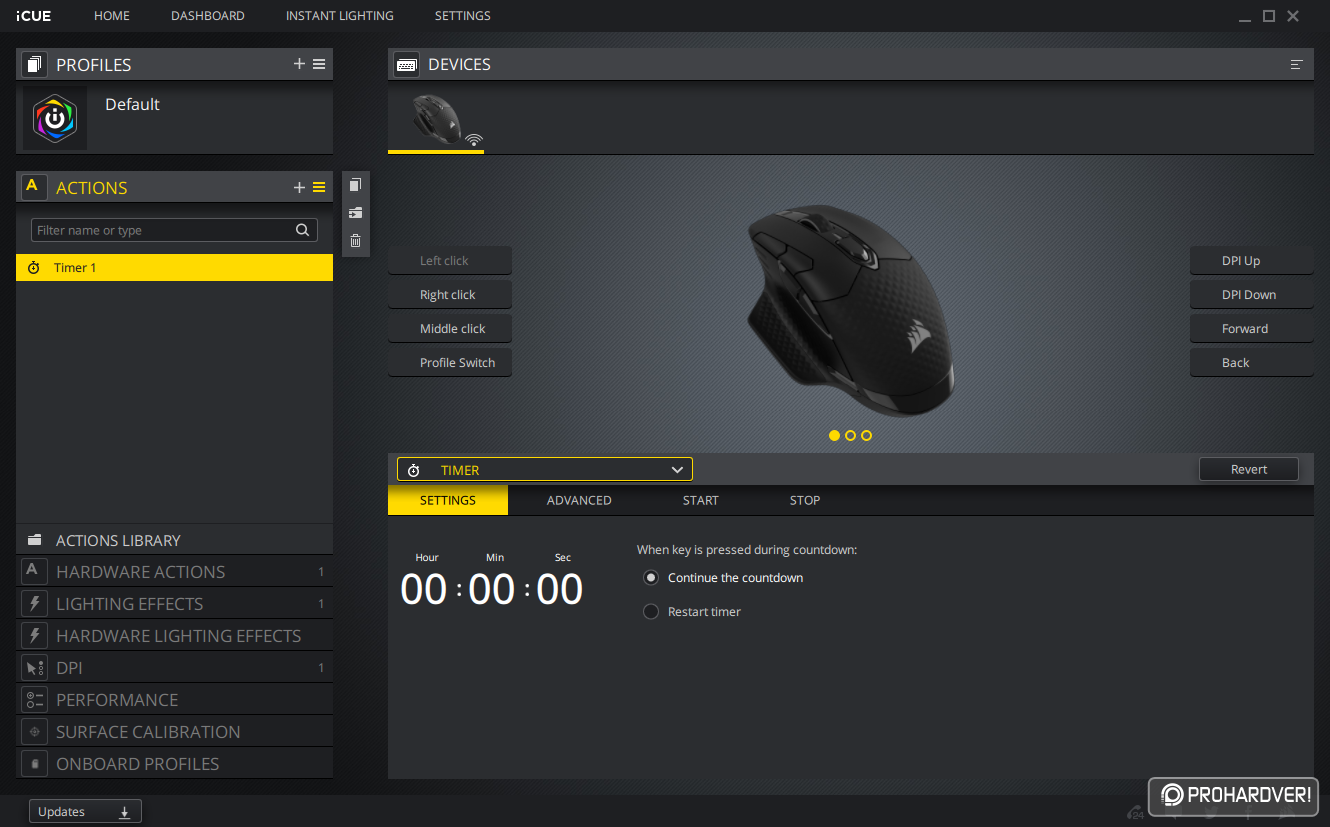
Task: Click the DPI cursor icon
Action: click(34, 668)
